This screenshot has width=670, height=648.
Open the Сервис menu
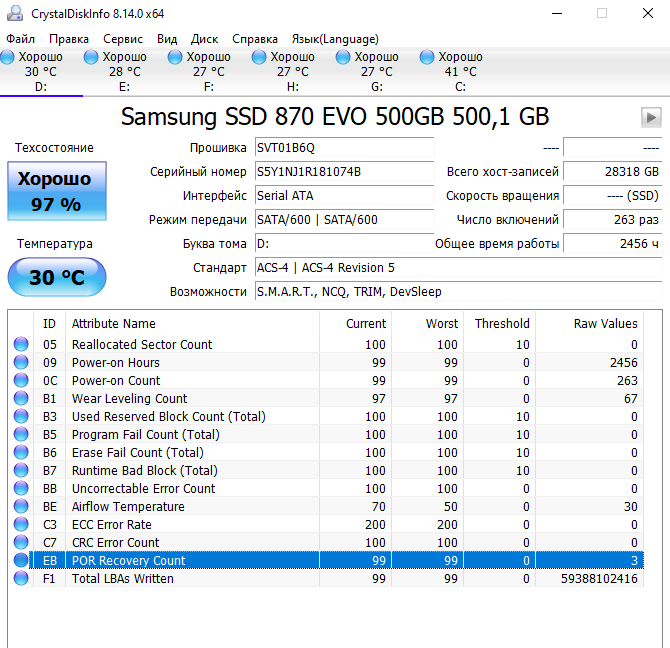tap(123, 39)
